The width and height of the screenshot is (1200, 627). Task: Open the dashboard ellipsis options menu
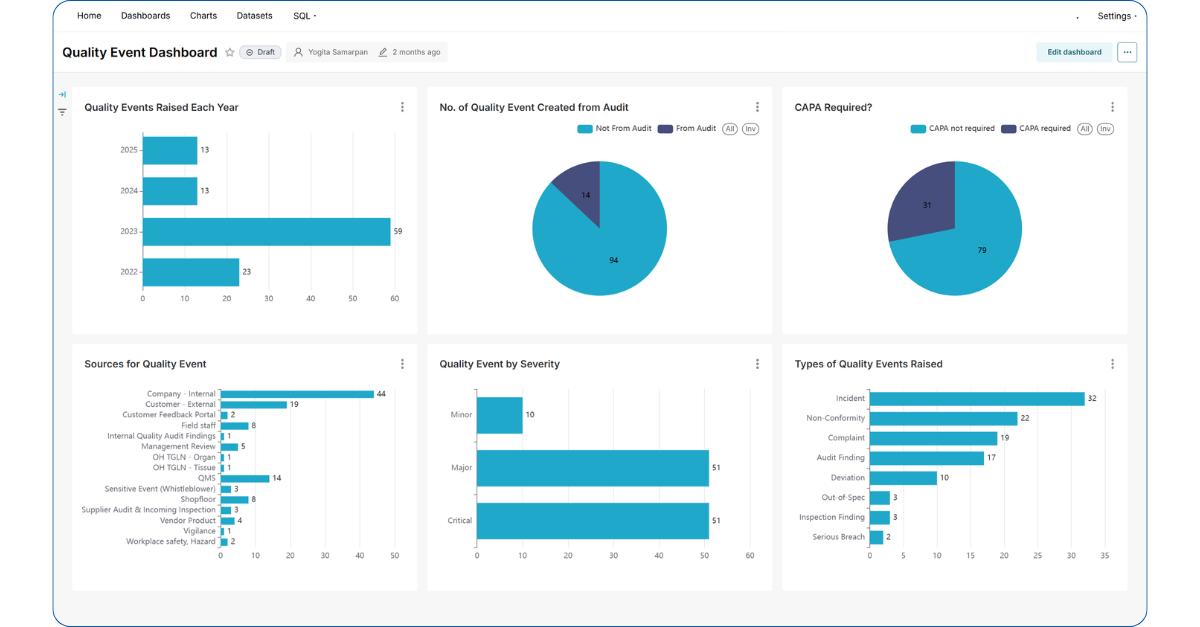coord(1127,52)
